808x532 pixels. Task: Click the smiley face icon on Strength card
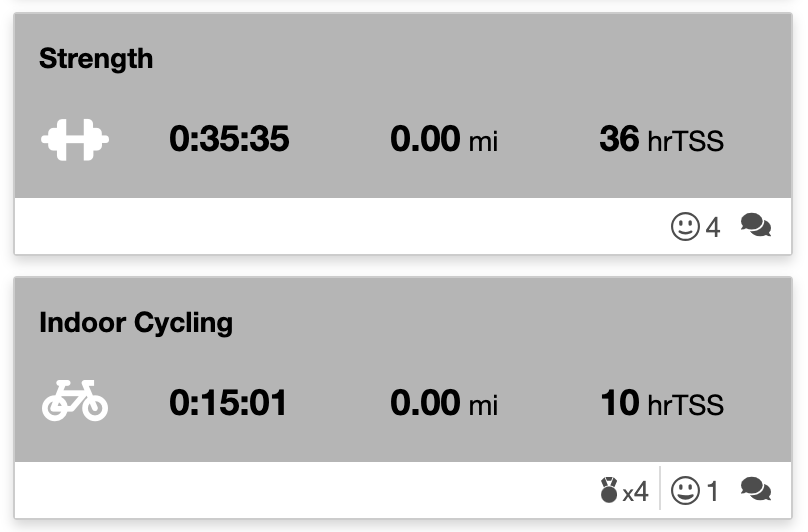[685, 227]
